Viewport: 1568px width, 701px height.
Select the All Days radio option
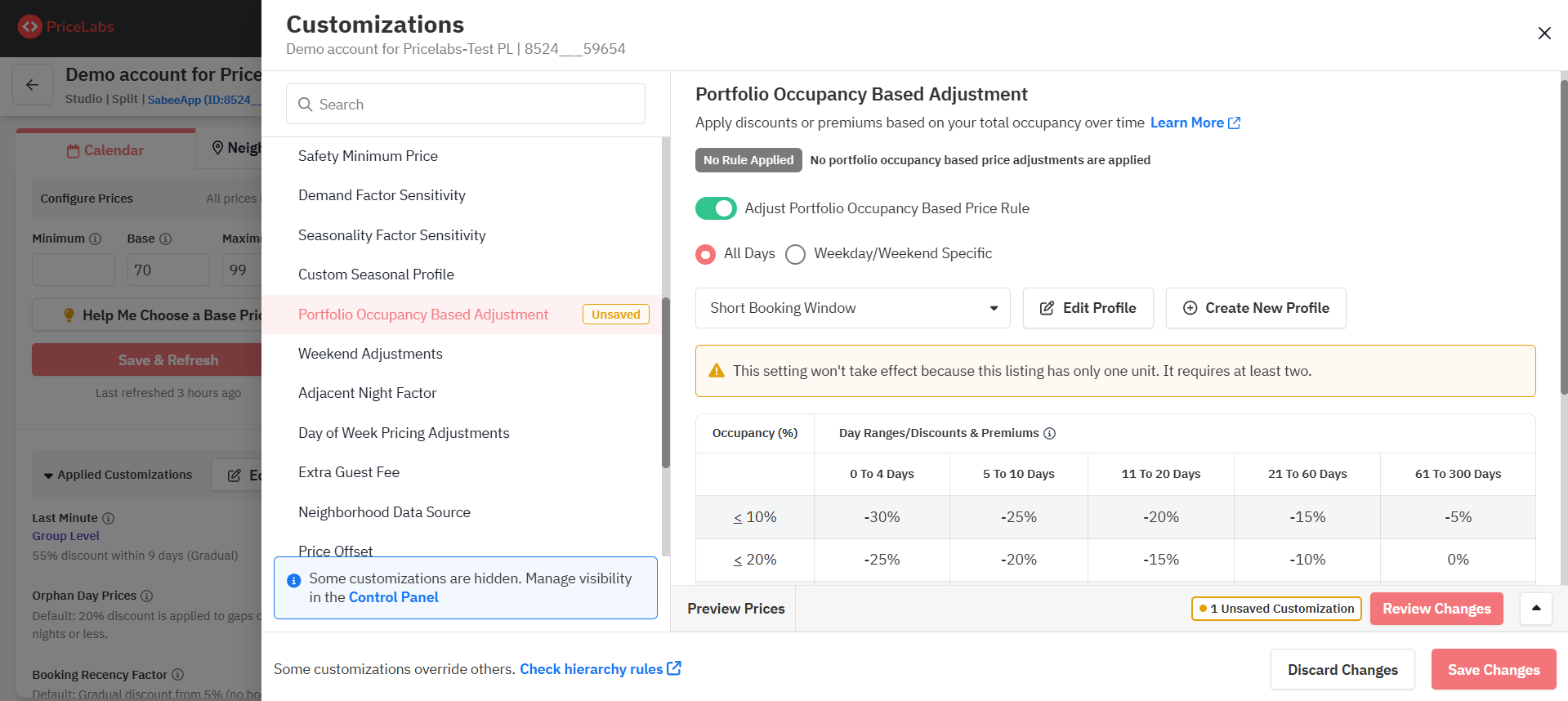(705, 254)
